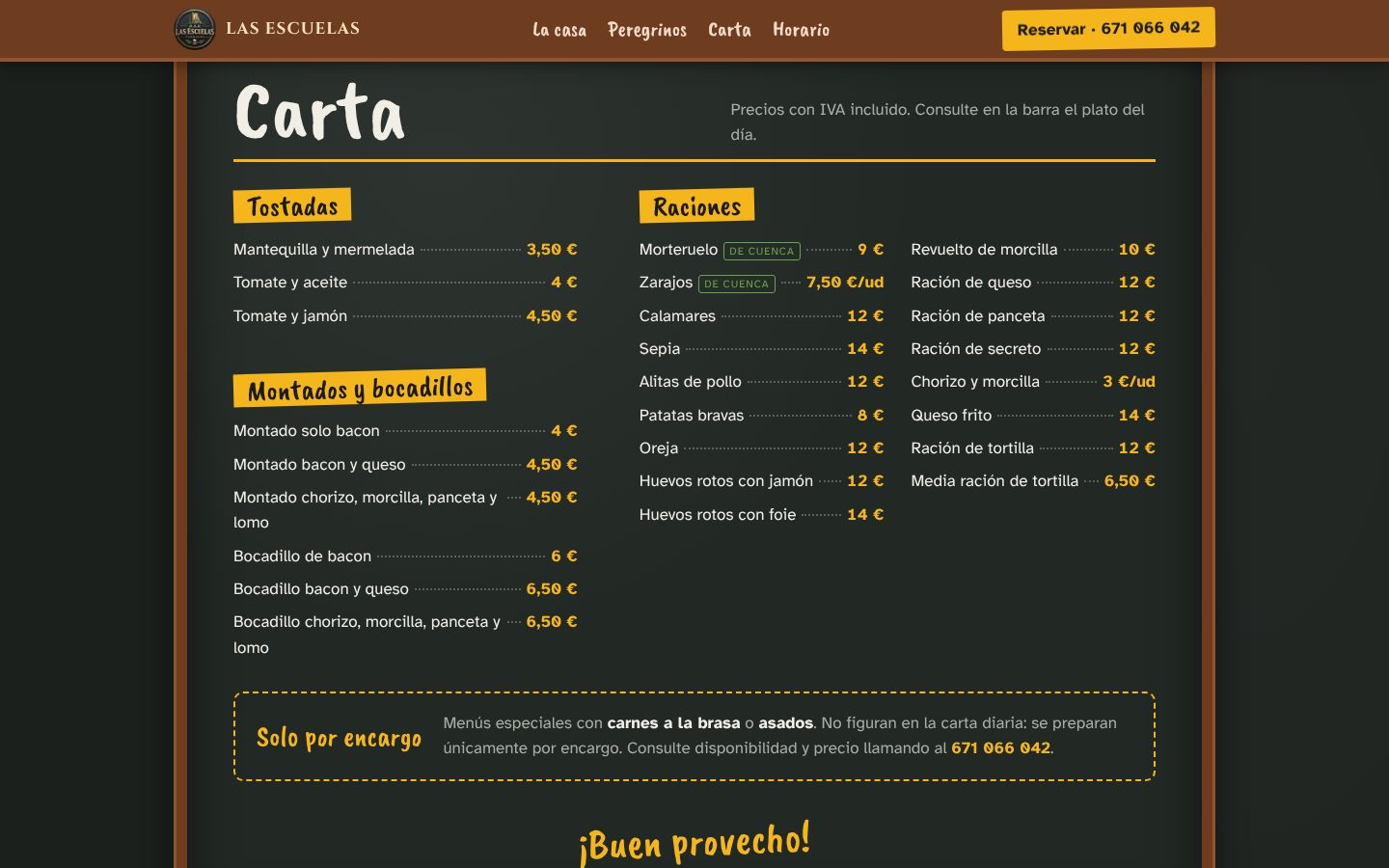Select Carta in the navigation bar

tap(729, 30)
